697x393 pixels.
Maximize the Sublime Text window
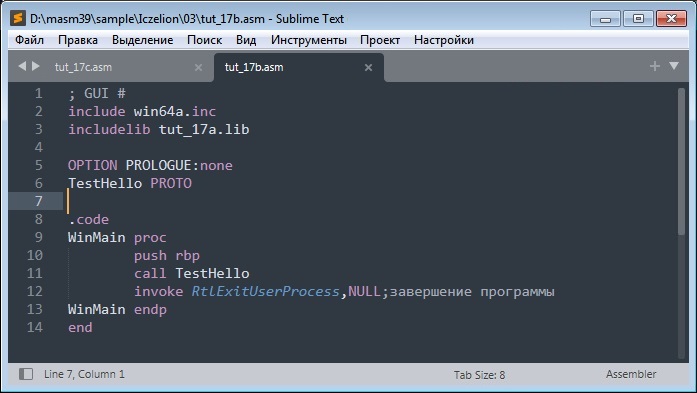click(x=638, y=19)
